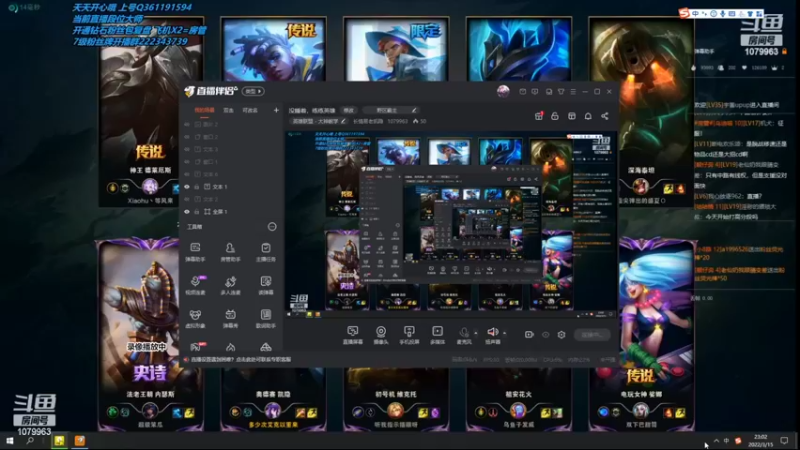Click the share icon

(605, 116)
